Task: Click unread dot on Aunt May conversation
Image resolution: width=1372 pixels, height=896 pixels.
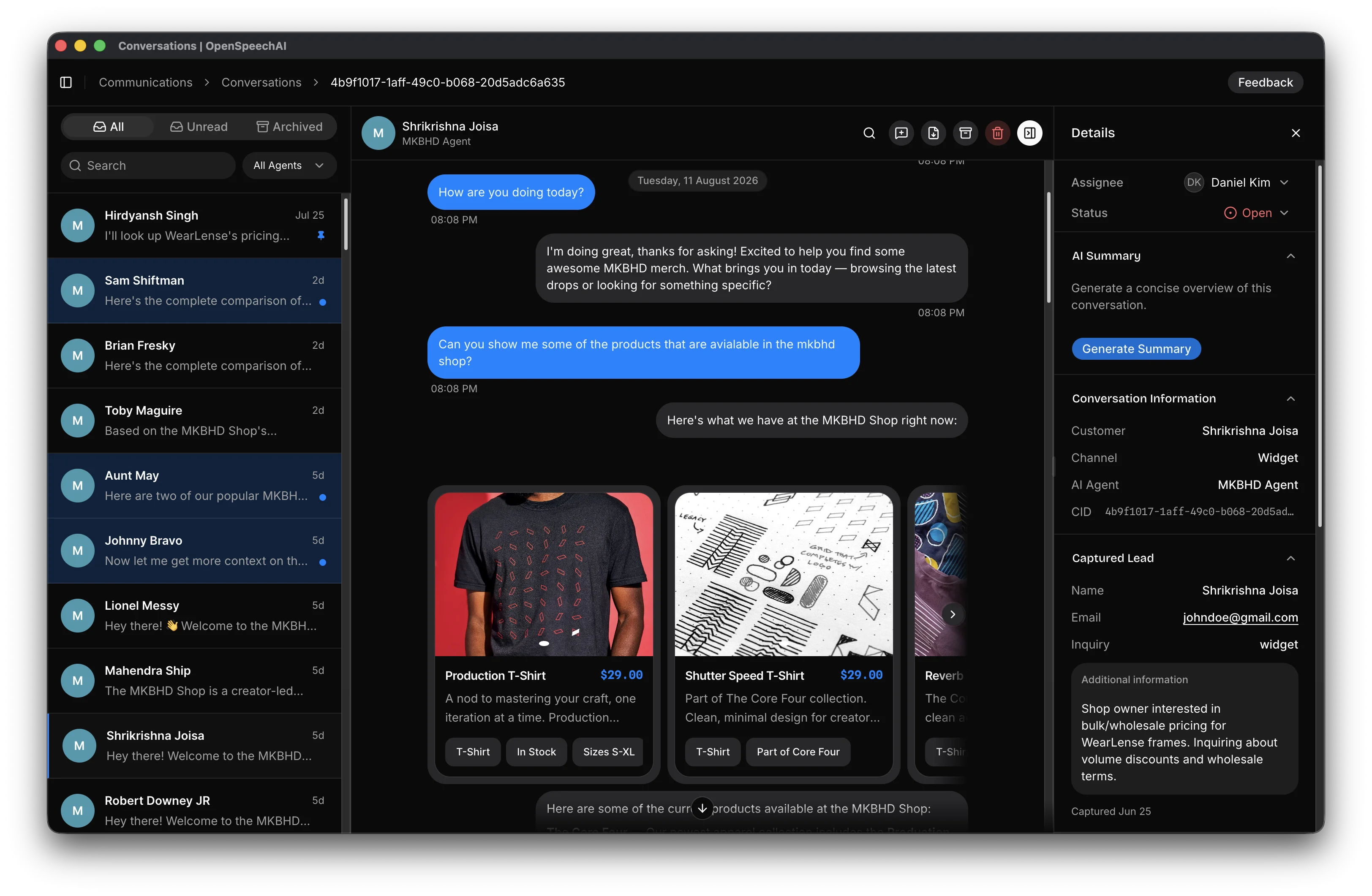Action: click(x=322, y=497)
